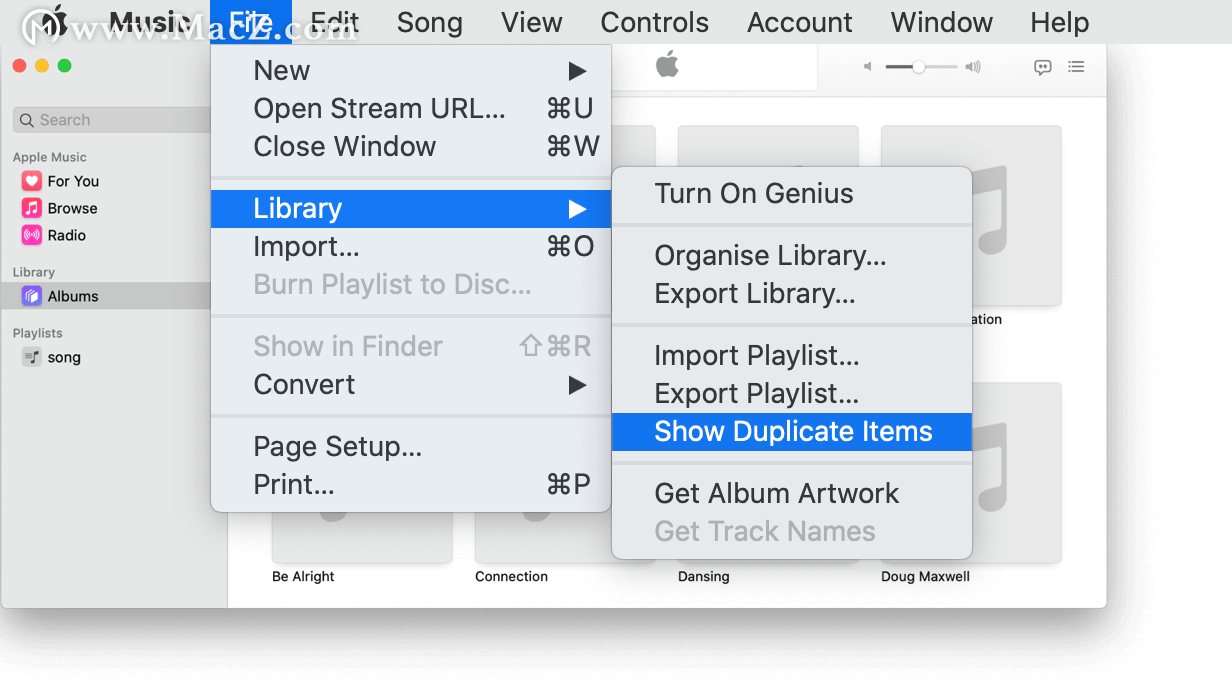The image size is (1232, 700).
Task: Open the song playlist icon
Action: (31, 357)
